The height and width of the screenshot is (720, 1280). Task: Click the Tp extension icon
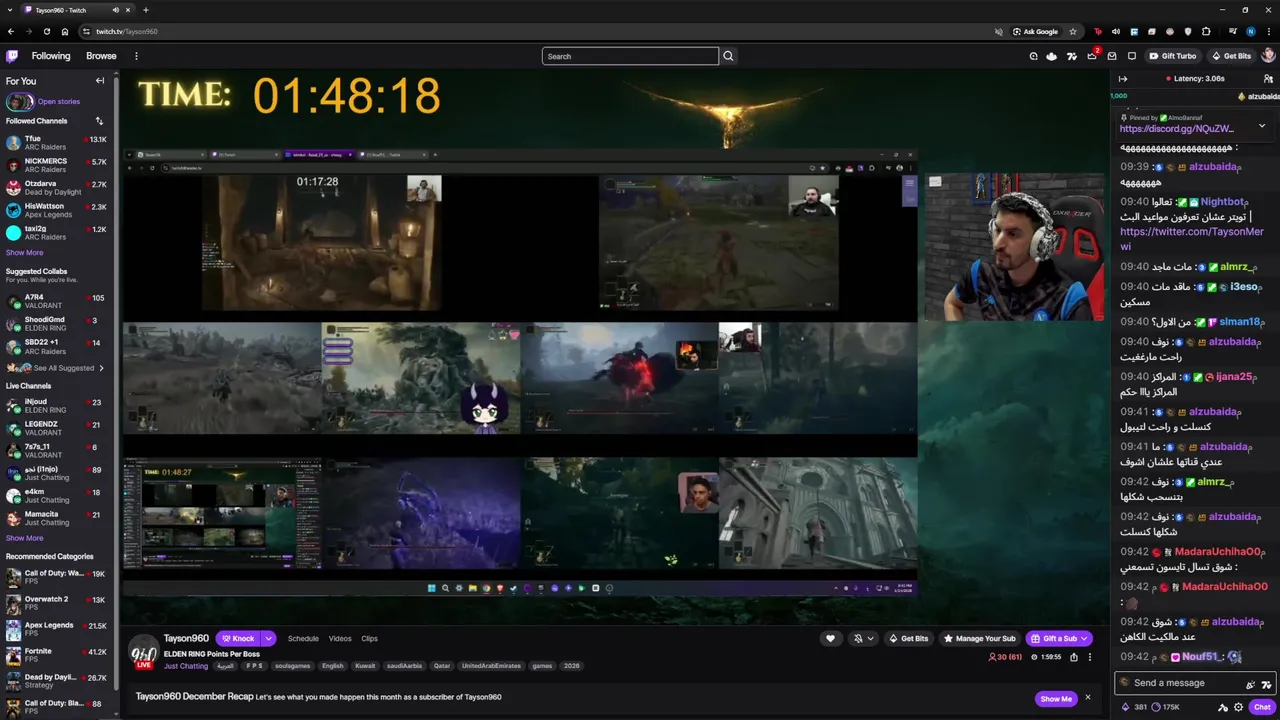[x=1098, y=31]
